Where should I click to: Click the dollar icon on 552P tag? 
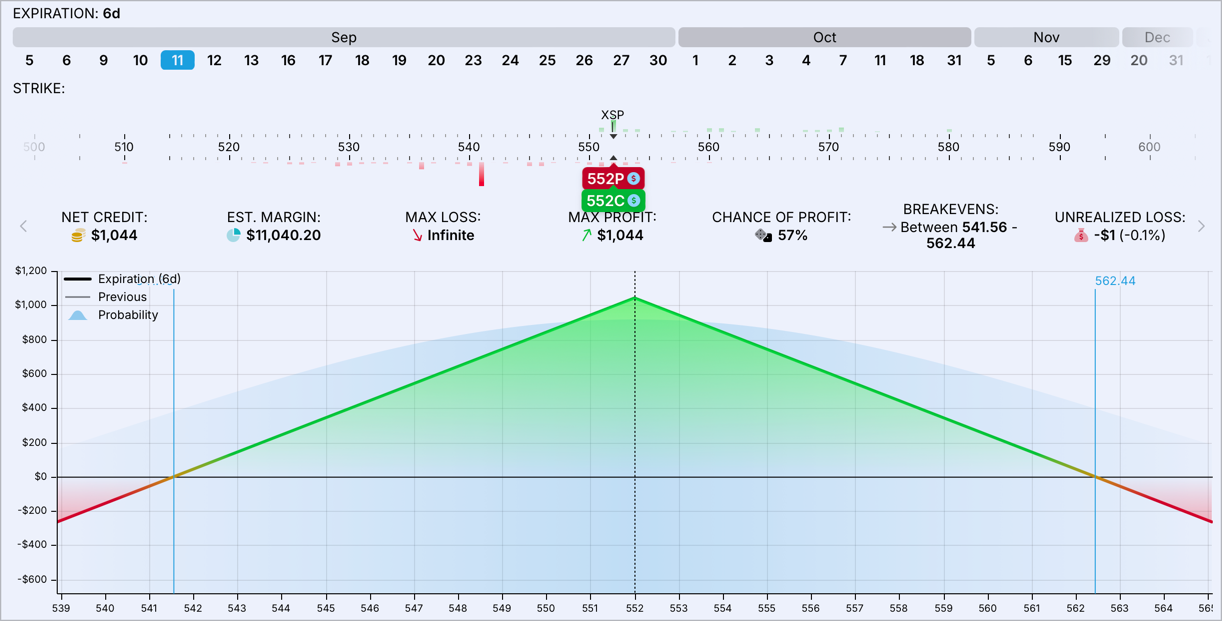click(x=634, y=179)
